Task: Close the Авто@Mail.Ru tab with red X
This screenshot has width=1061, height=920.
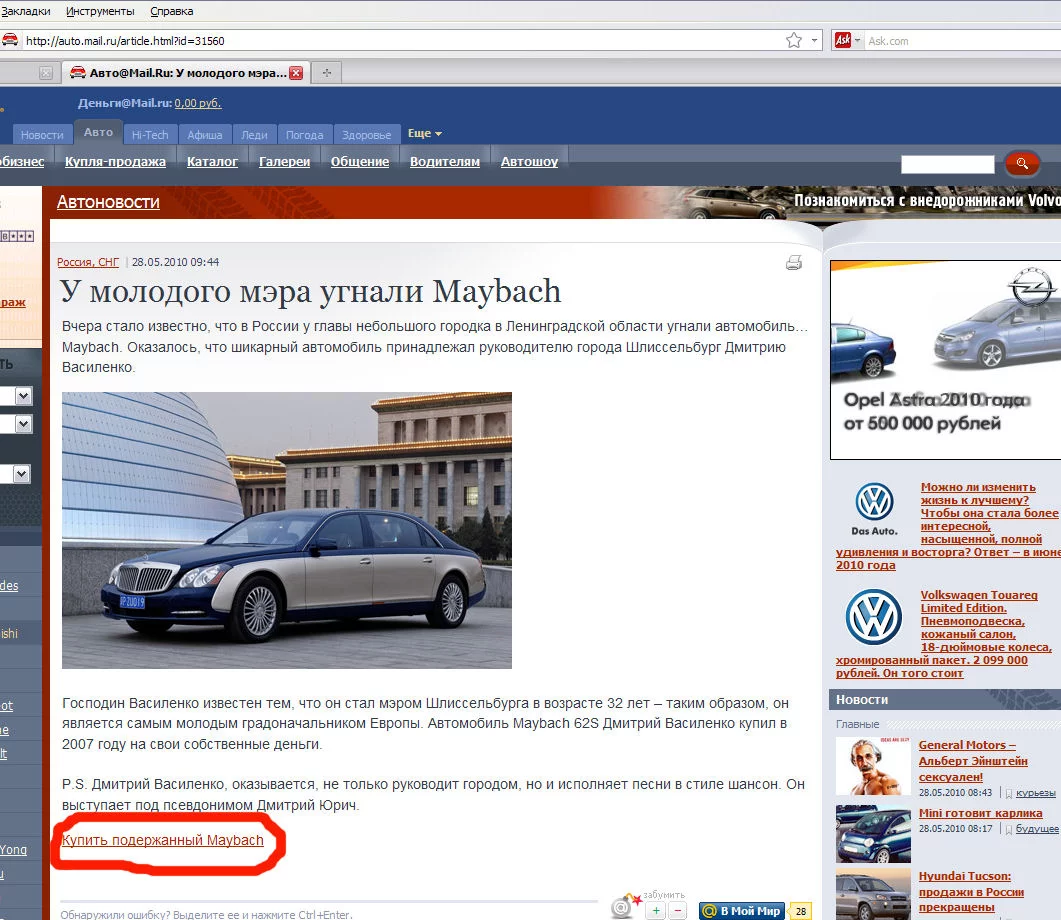Action: 296,73
